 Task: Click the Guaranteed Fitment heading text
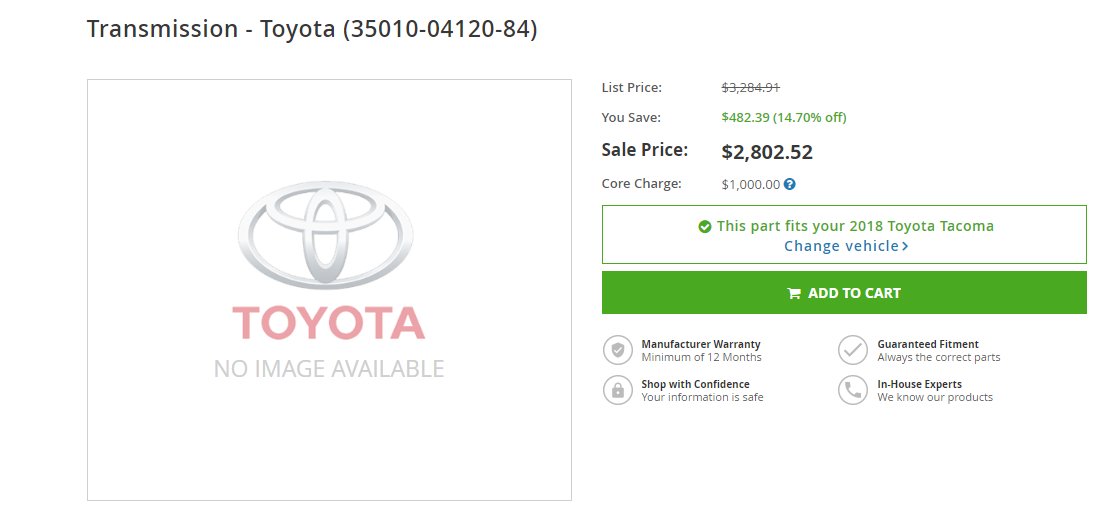pyautogui.click(x=928, y=344)
